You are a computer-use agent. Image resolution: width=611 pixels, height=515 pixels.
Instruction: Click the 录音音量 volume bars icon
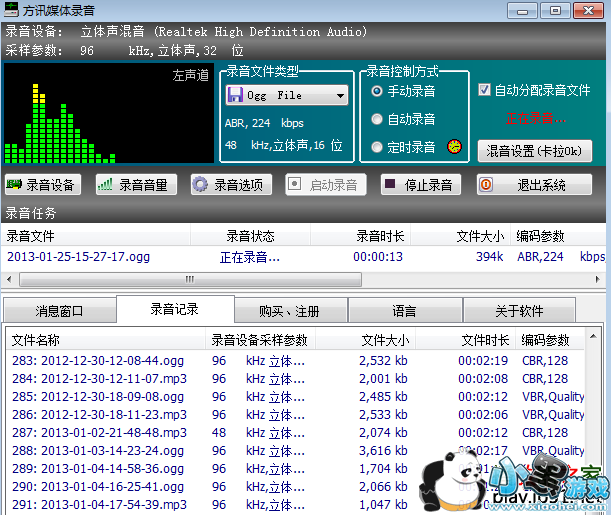click(105, 185)
